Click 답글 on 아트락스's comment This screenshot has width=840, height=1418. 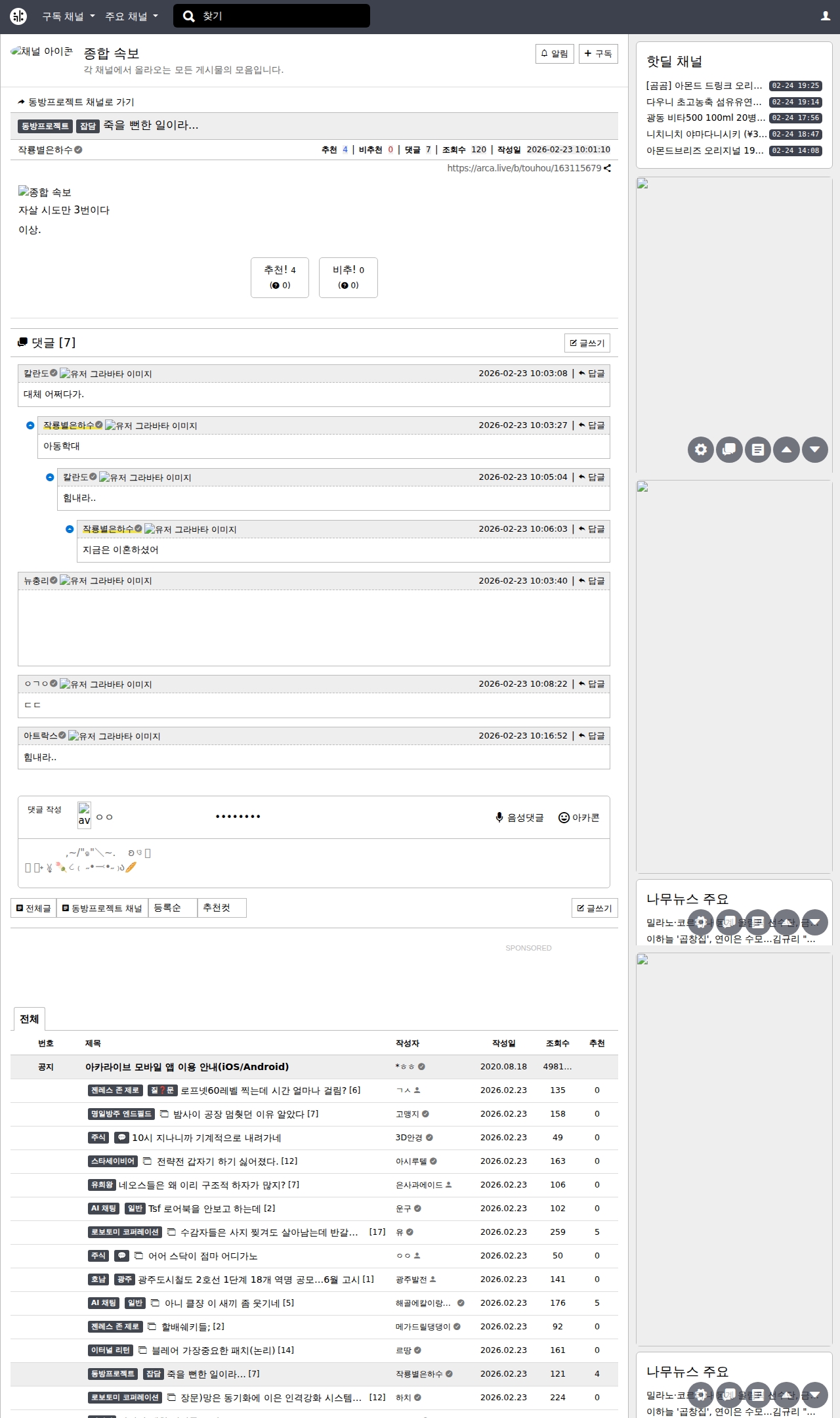coord(592,736)
